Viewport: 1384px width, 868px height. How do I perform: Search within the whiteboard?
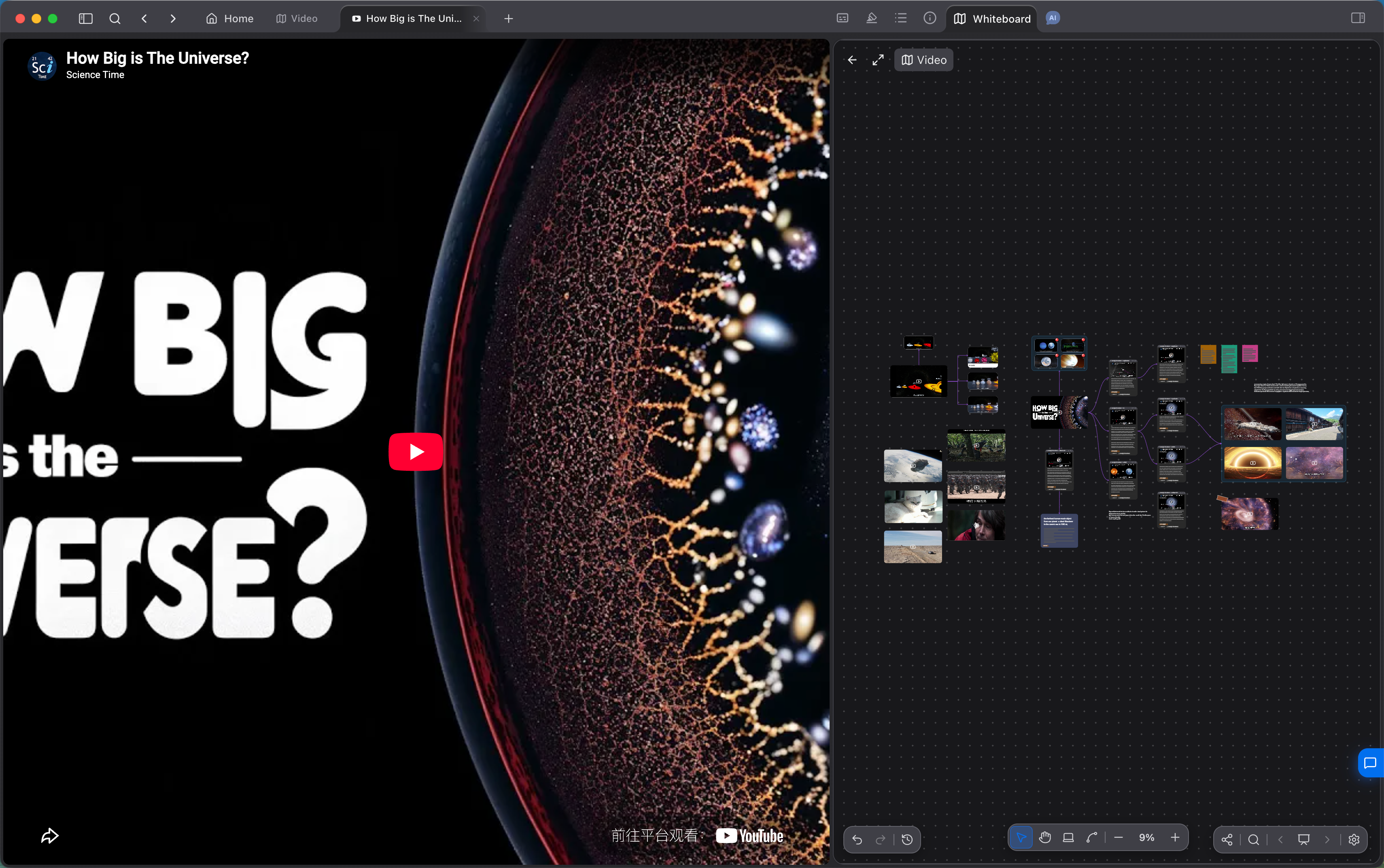point(1254,839)
